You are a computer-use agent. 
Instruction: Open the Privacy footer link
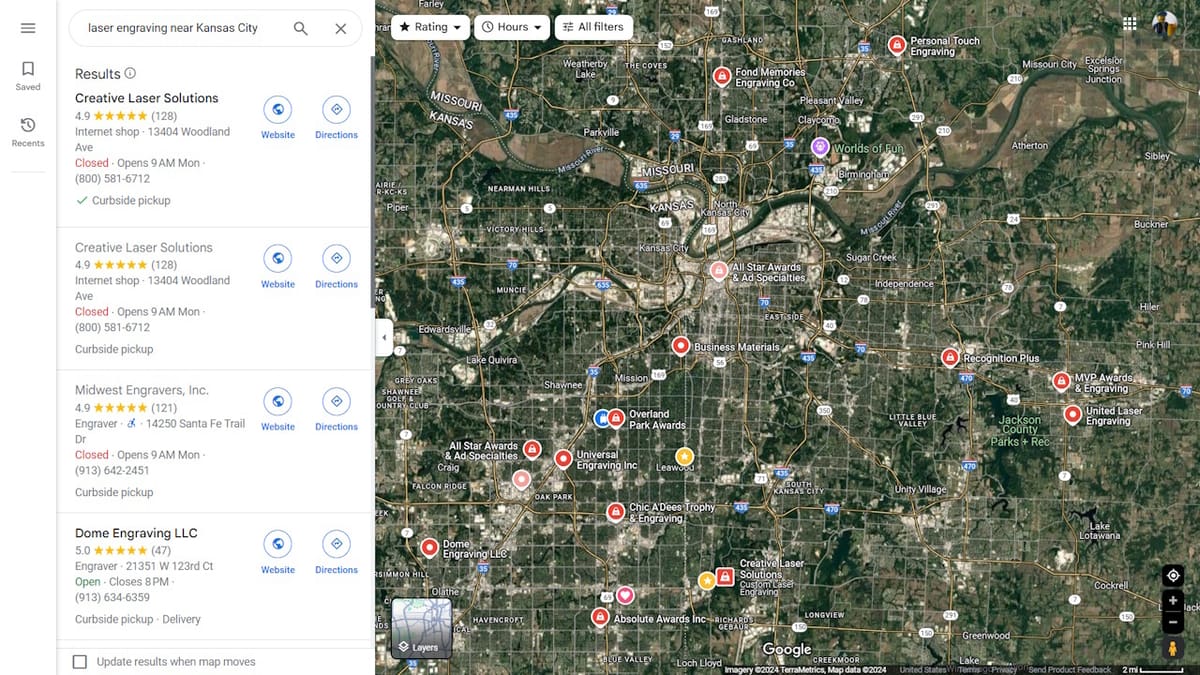tap(1004, 670)
